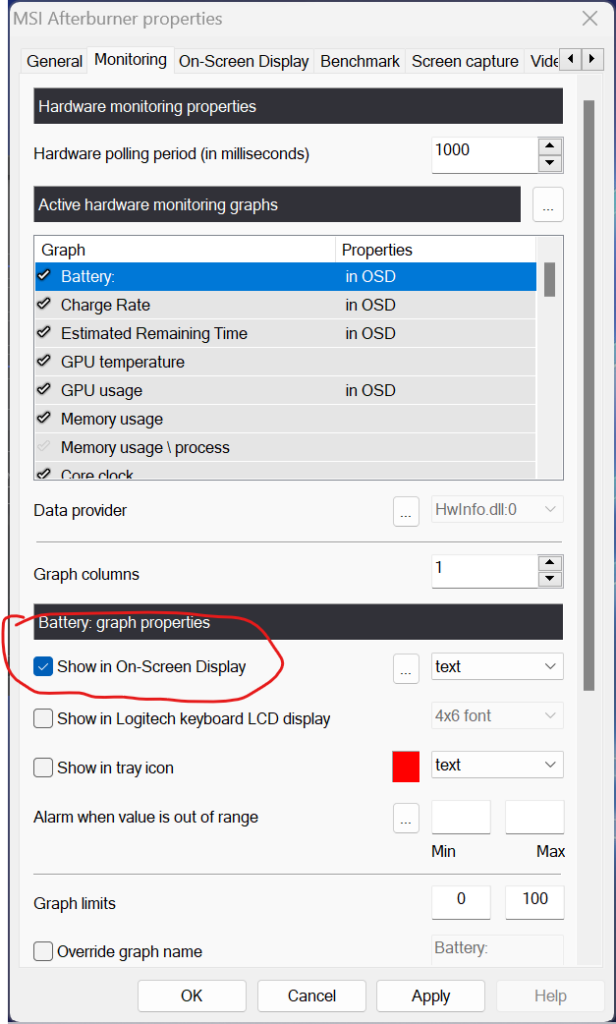Select the Memory usage \ process row

[285, 447]
